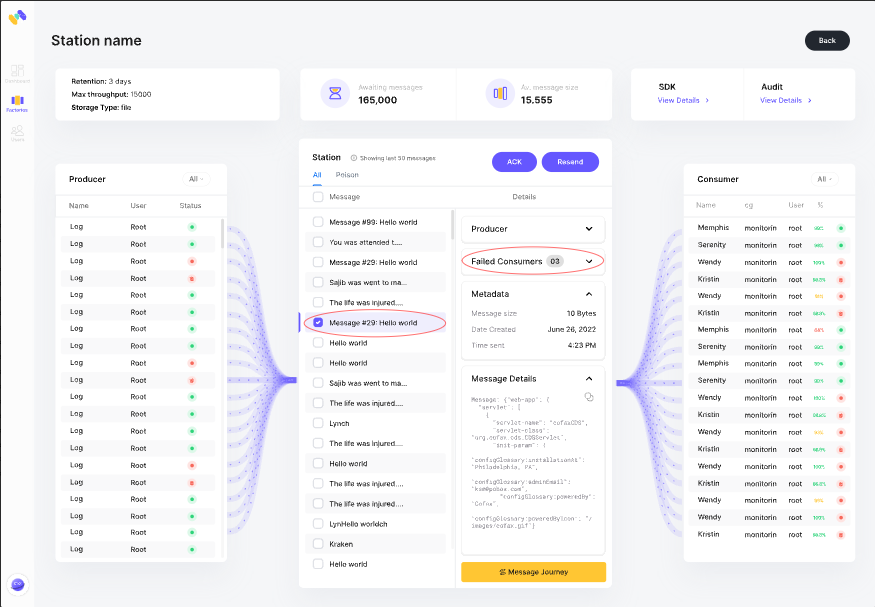Viewport: 875px width, 607px height.
Task: Open the Consumer panel 'All' filter dropdown
Action: click(x=824, y=179)
